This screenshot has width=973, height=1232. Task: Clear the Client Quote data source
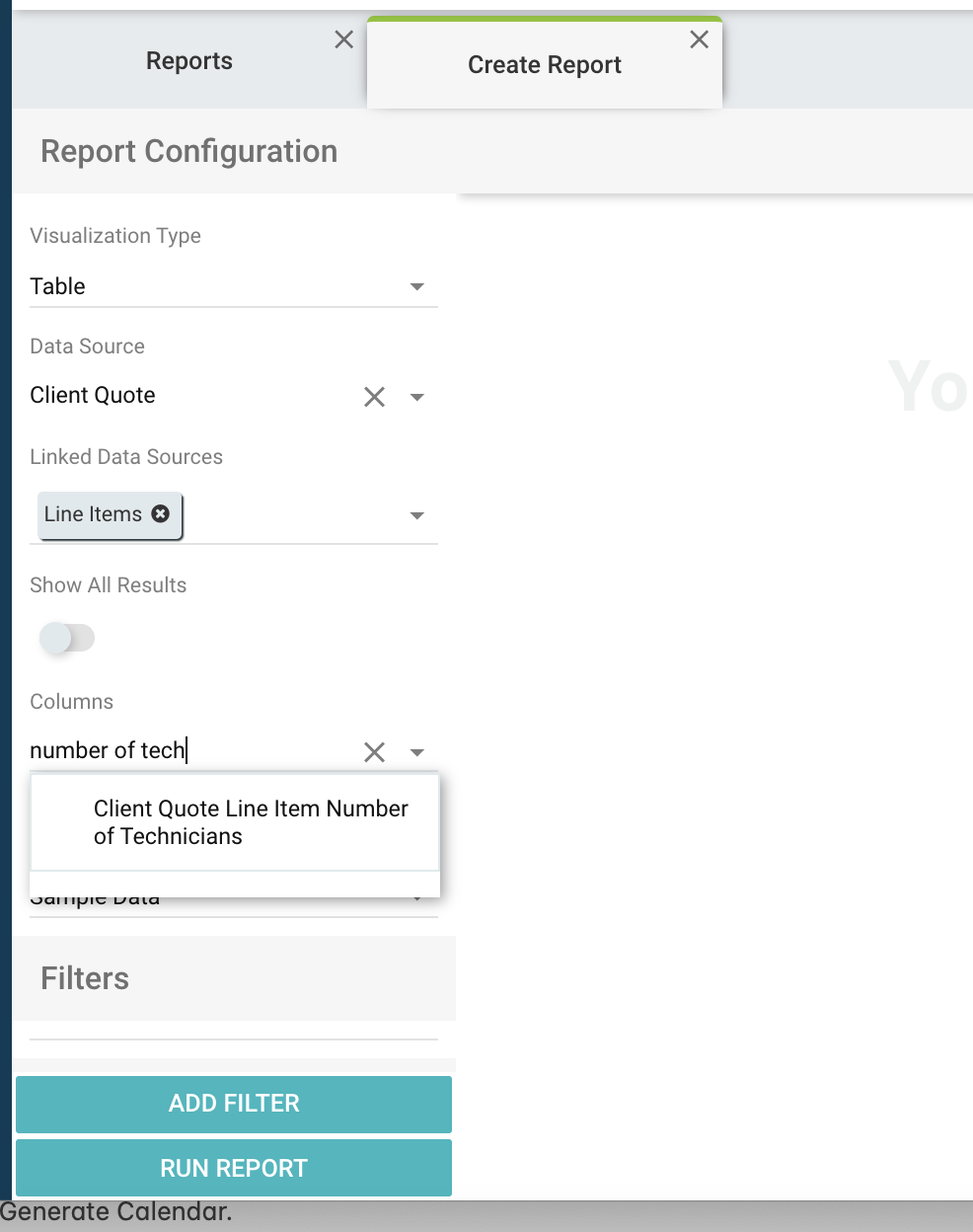click(x=374, y=397)
